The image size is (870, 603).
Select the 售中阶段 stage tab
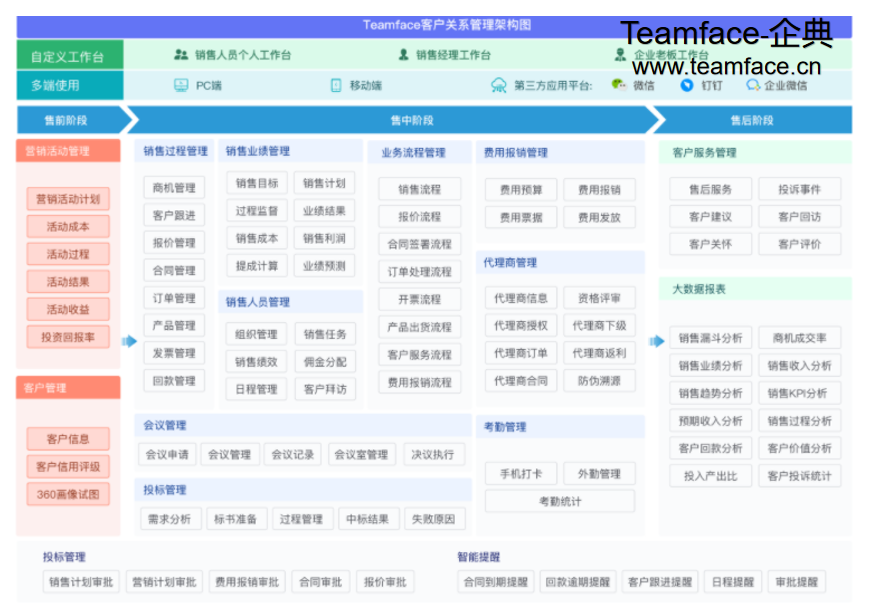412,120
